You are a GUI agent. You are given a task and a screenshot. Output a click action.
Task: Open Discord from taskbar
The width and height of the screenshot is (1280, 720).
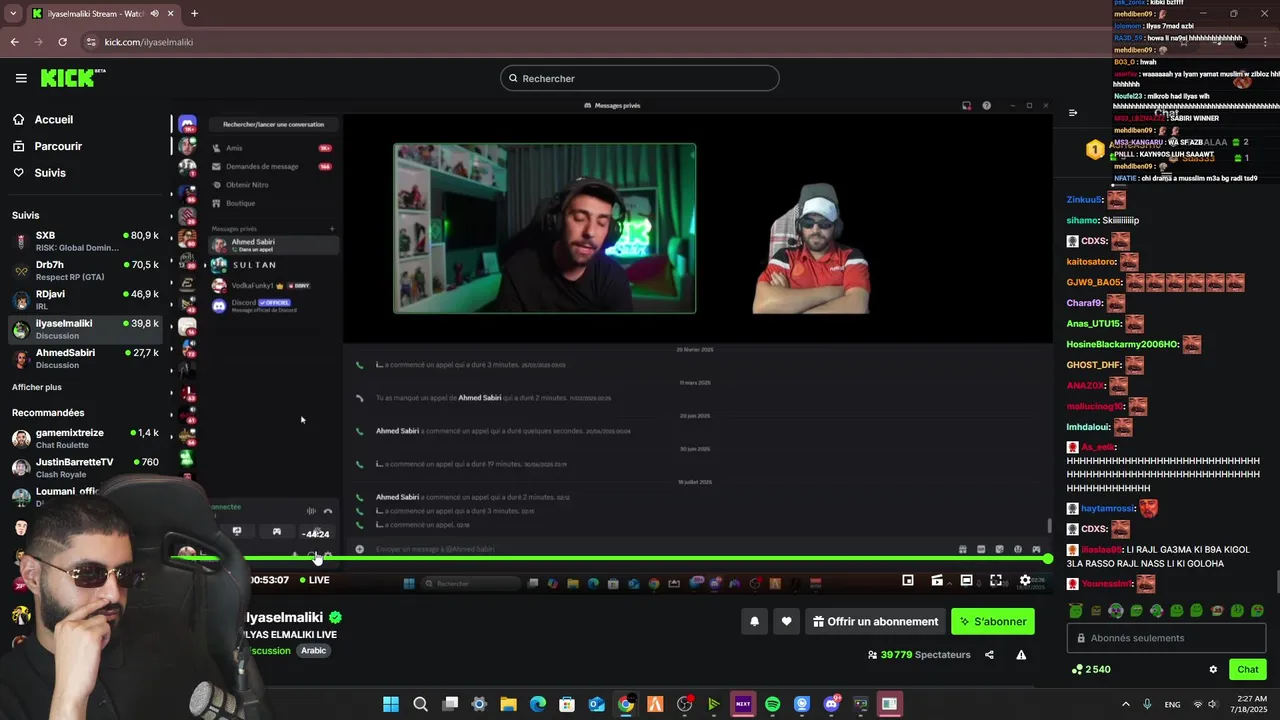pos(831,704)
